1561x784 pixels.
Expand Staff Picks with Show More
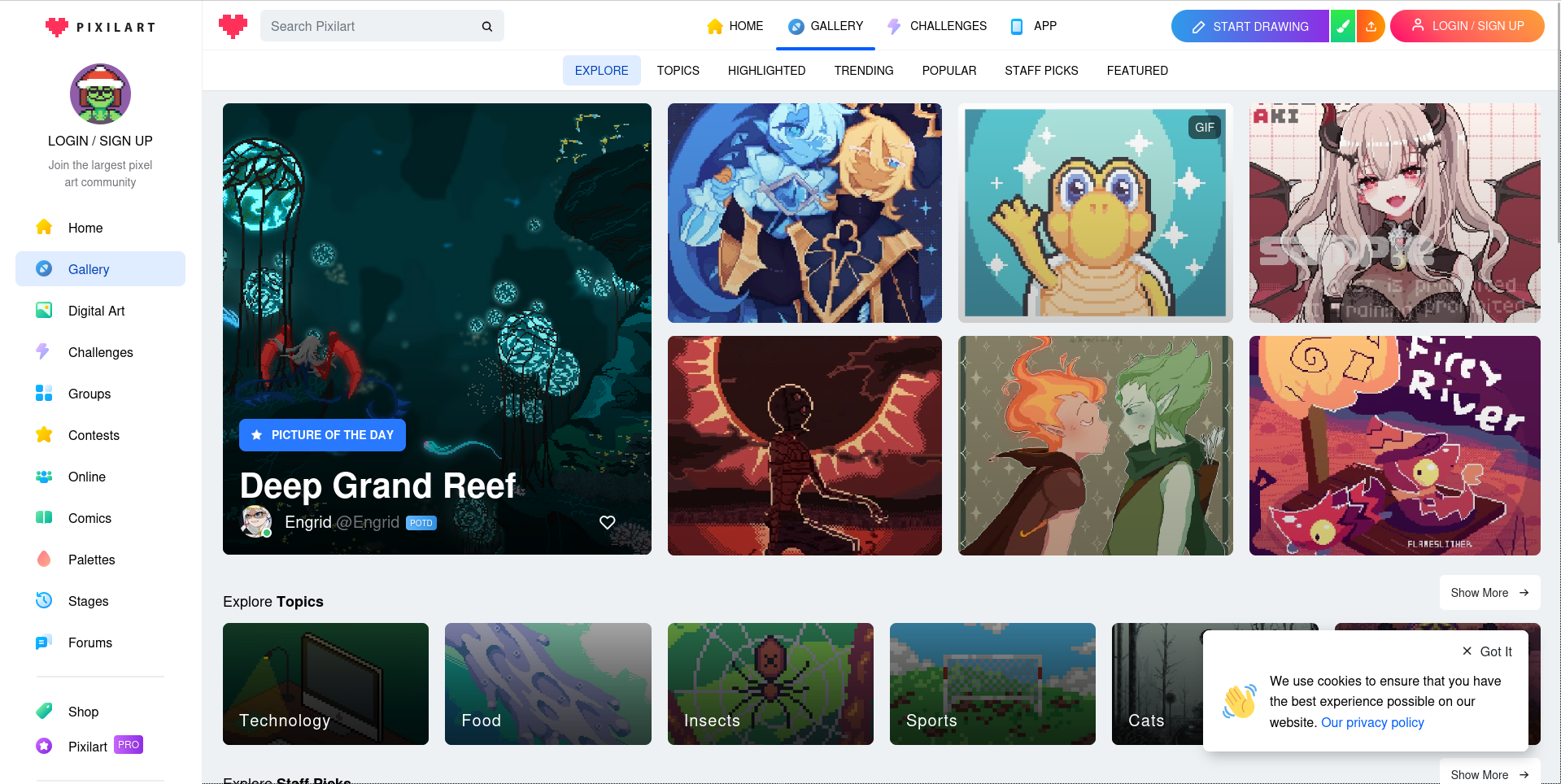click(x=1489, y=773)
